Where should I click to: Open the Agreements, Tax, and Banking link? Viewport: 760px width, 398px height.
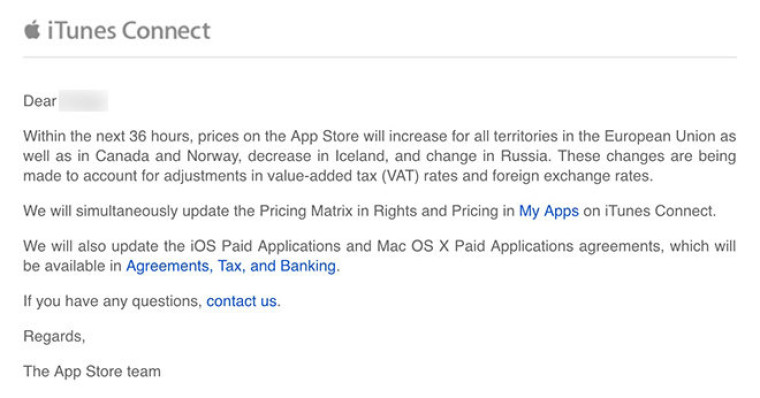pos(231,266)
